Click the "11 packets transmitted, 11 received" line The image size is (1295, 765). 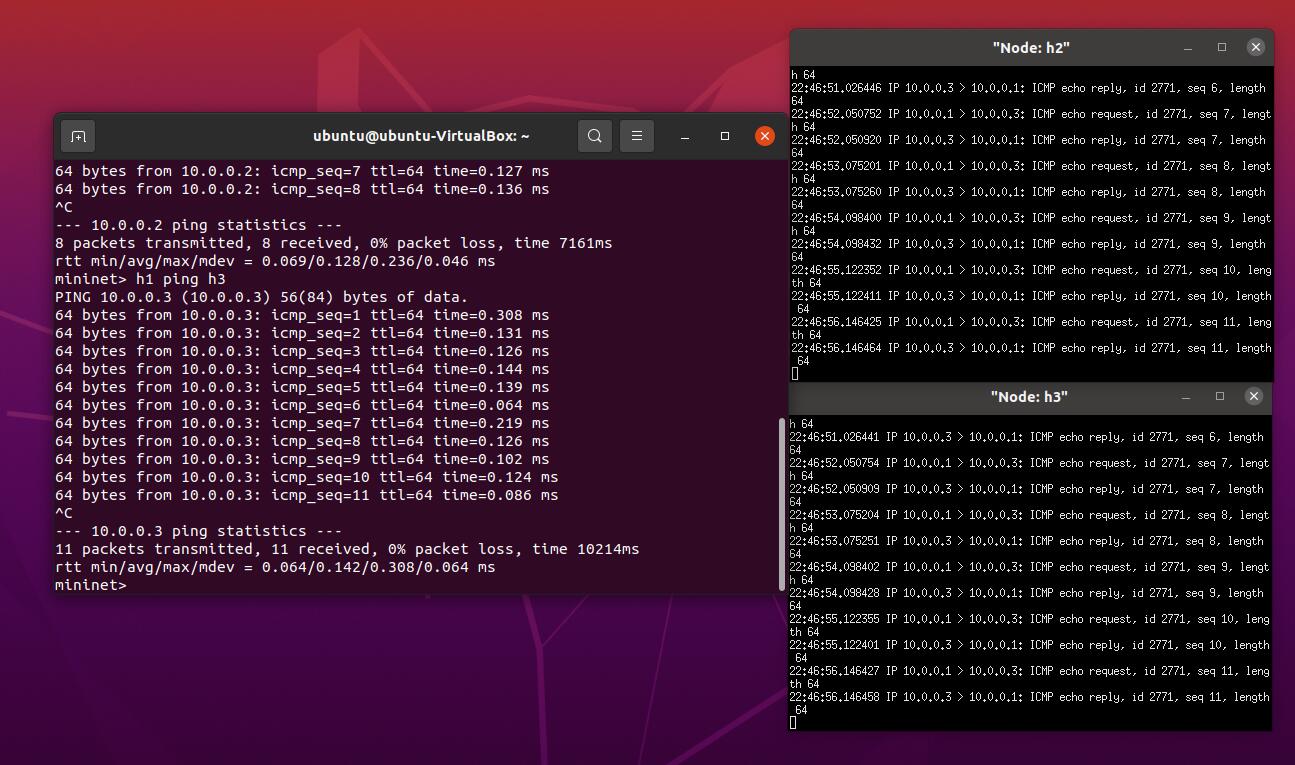(347, 549)
